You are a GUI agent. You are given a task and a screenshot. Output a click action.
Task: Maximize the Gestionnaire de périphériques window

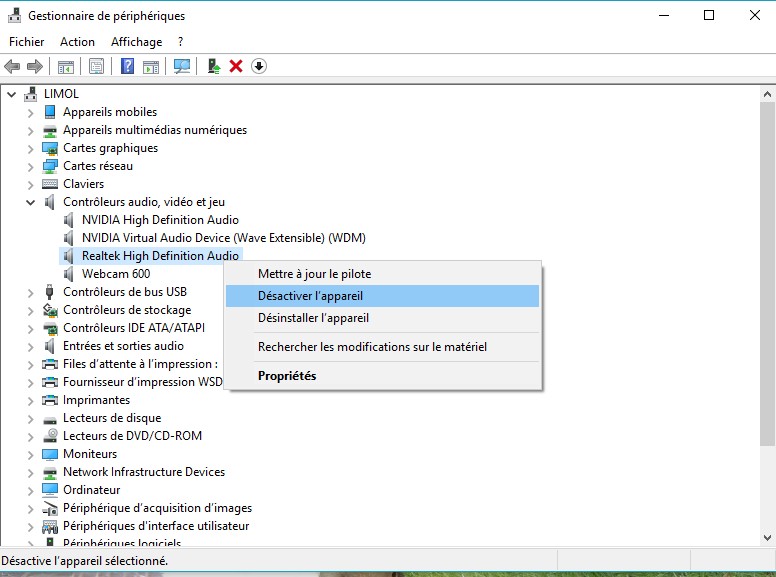pyautogui.click(x=709, y=15)
